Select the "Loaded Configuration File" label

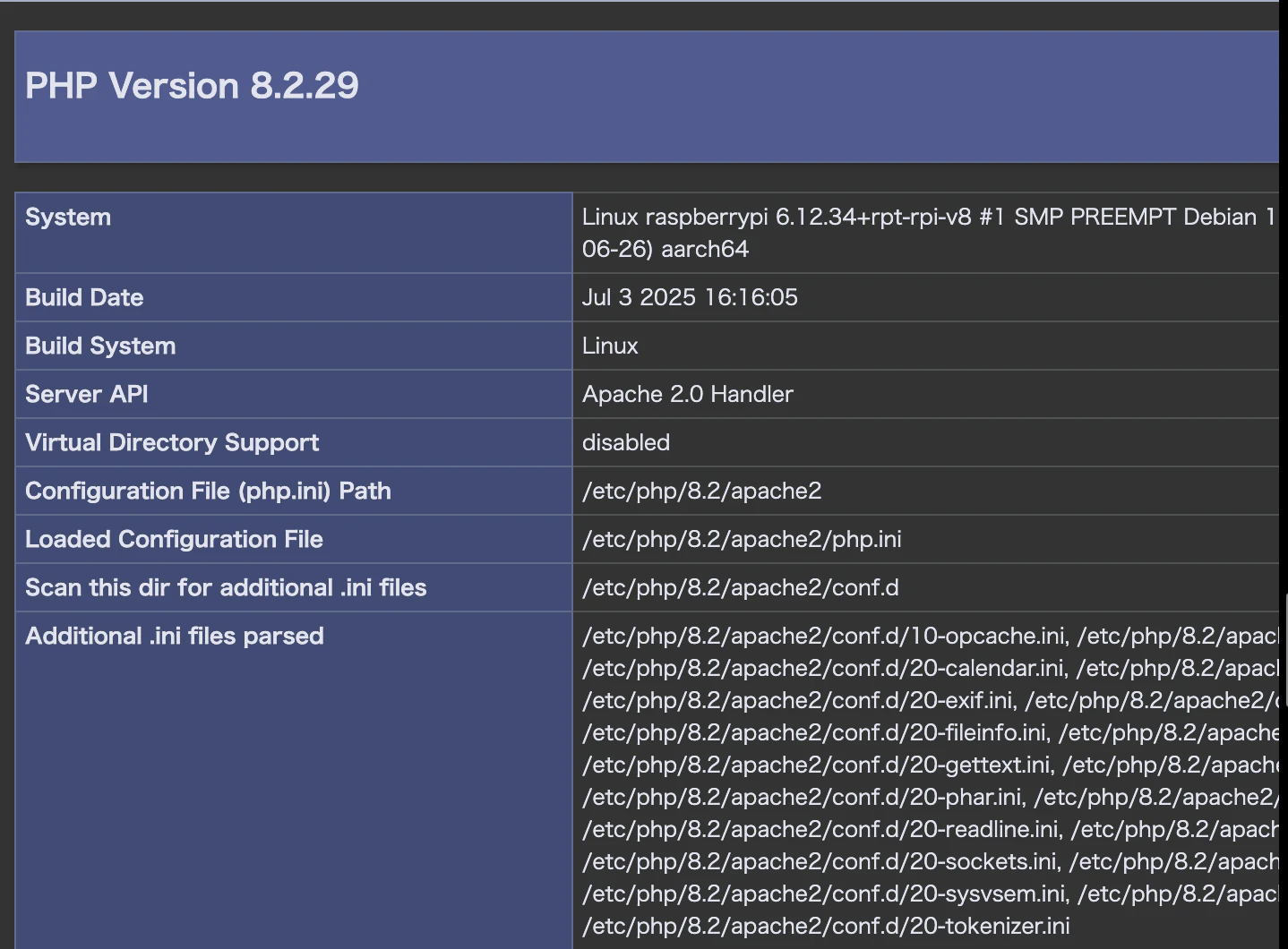pyautogui.click(x=174, y=539)
